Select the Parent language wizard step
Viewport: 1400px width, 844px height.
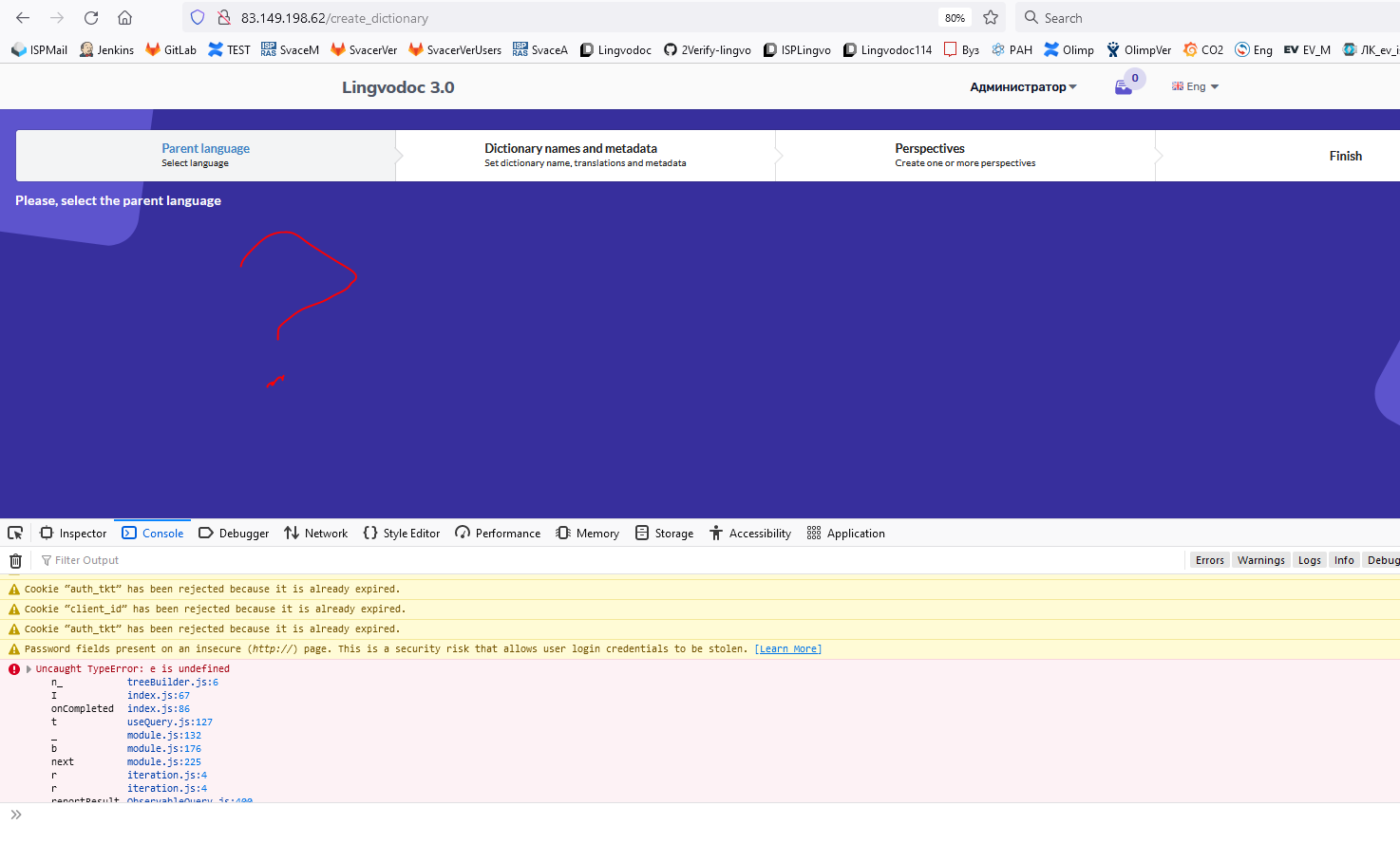(x=205, y=156)
